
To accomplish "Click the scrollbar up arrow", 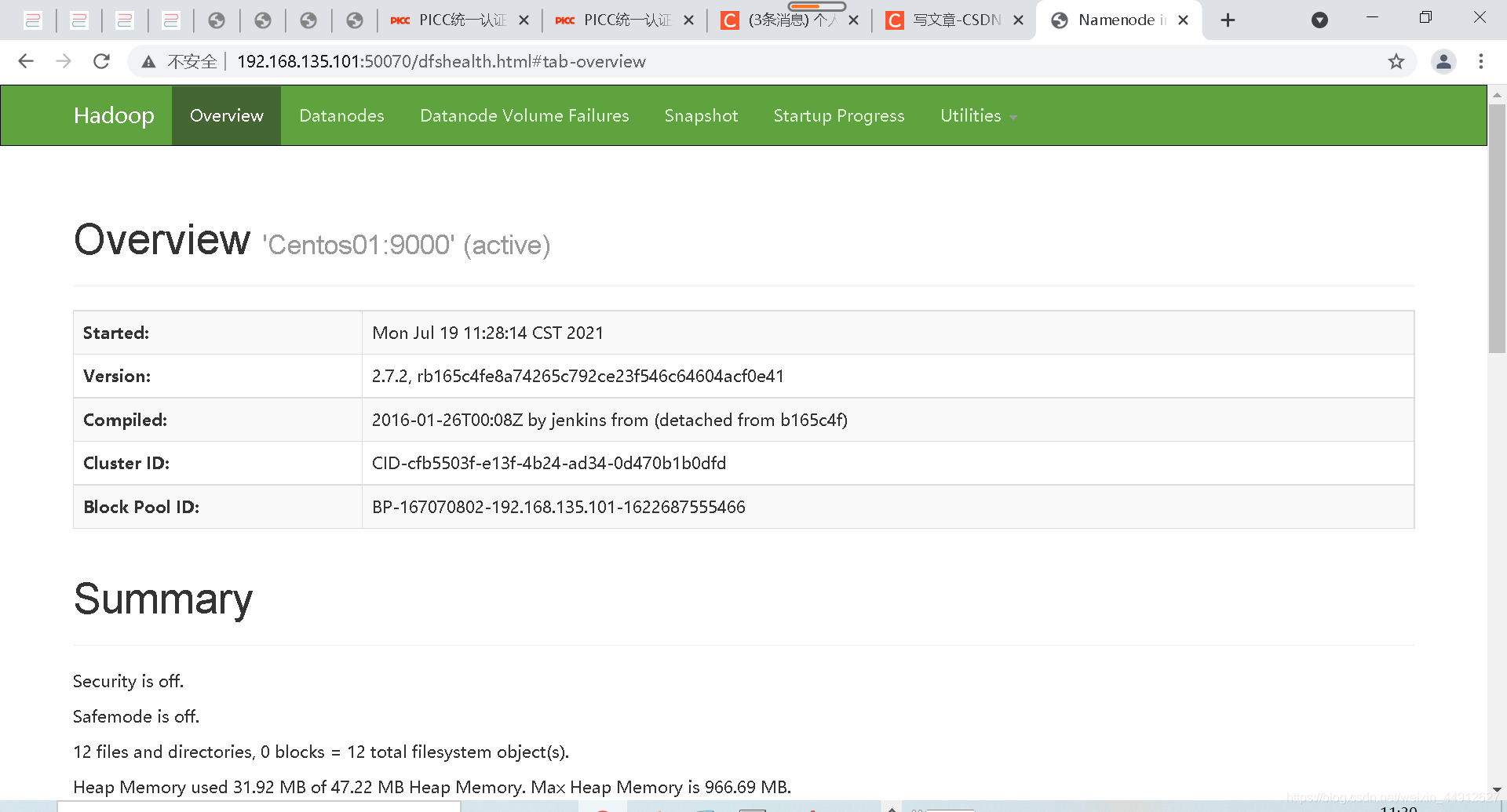I will 1497,95.
